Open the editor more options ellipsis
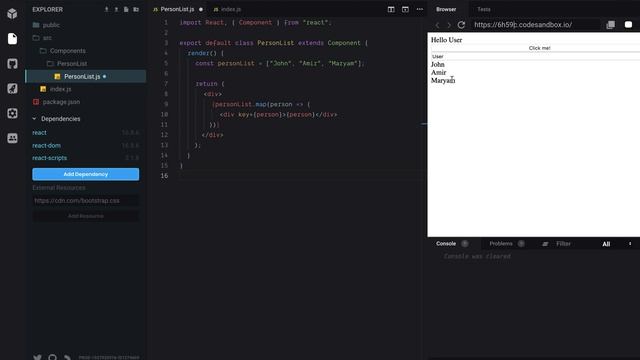The height and width of the screenshot is (360, 640). [420, 9]
